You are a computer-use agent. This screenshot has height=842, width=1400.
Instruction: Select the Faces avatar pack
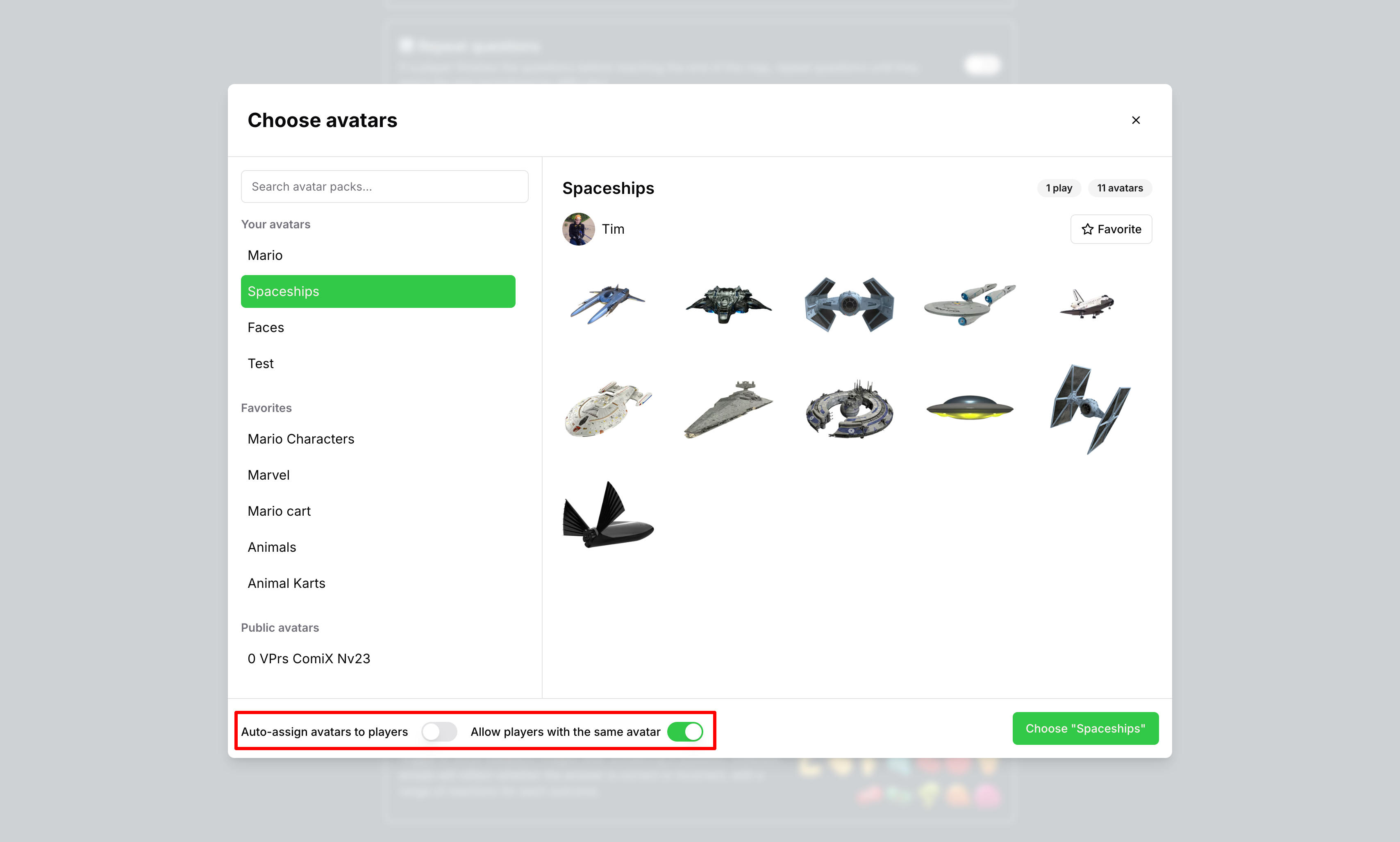coord(266,328)
